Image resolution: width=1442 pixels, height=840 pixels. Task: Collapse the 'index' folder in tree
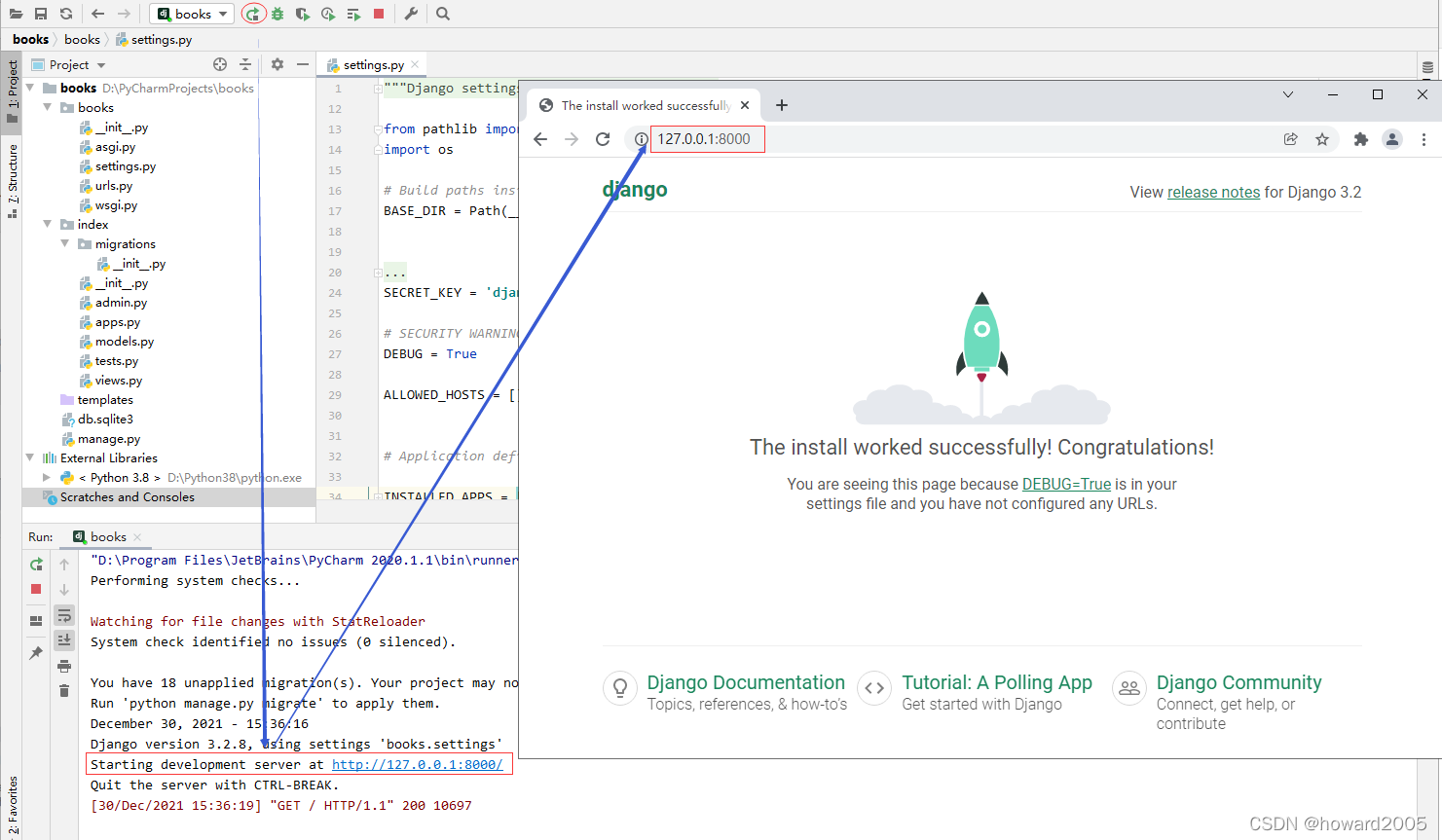point(48,224)
